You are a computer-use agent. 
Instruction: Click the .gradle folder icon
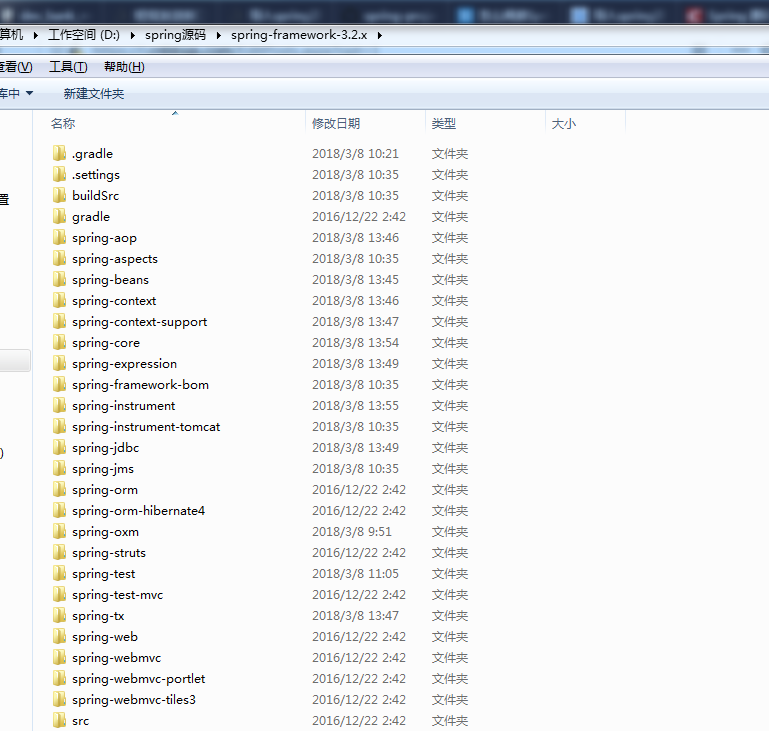click(59, 153)
